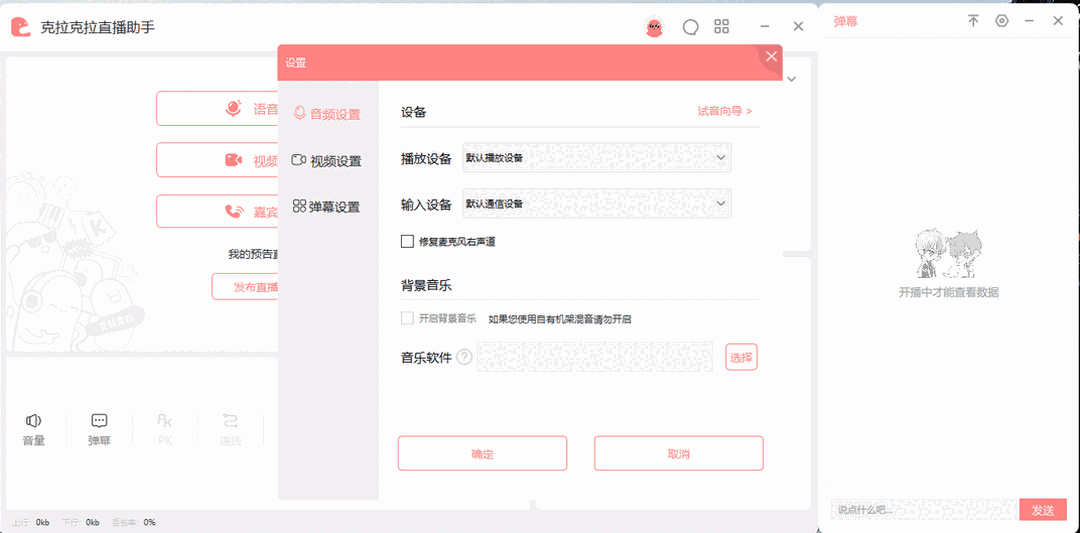Viewport: 1080px width, 533px height.
Task: Open the 输入设备 dropdown
Action: tap(596, 203)
